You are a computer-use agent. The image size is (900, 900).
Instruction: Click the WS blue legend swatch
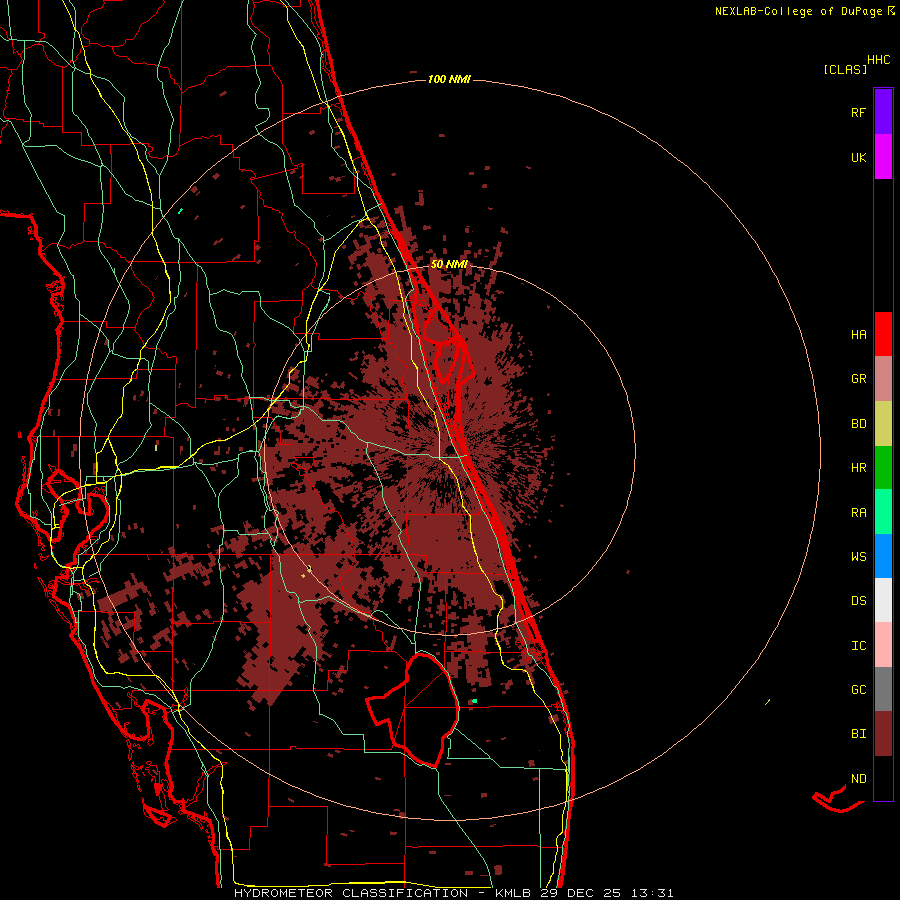click(x=883, y=556)
